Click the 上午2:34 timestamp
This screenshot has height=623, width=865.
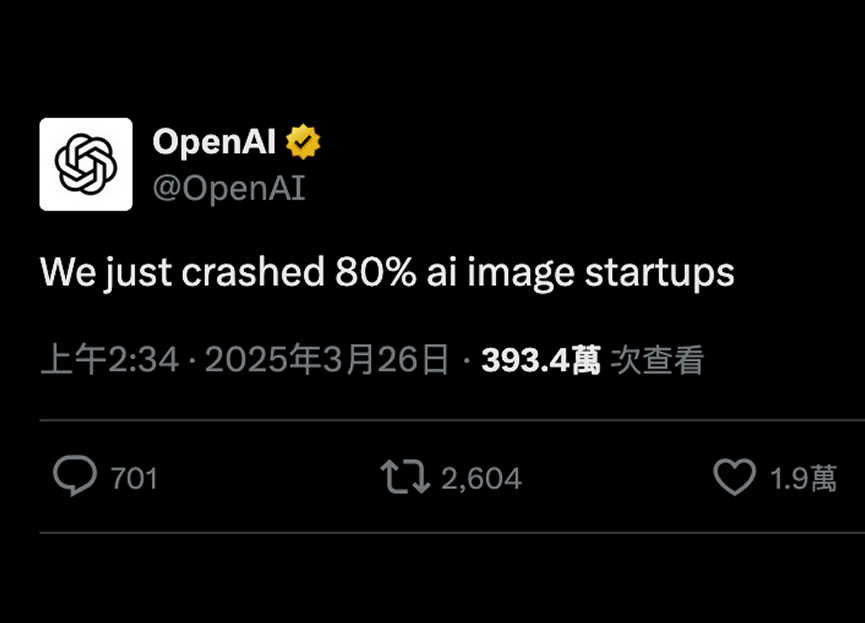point(109,360)
